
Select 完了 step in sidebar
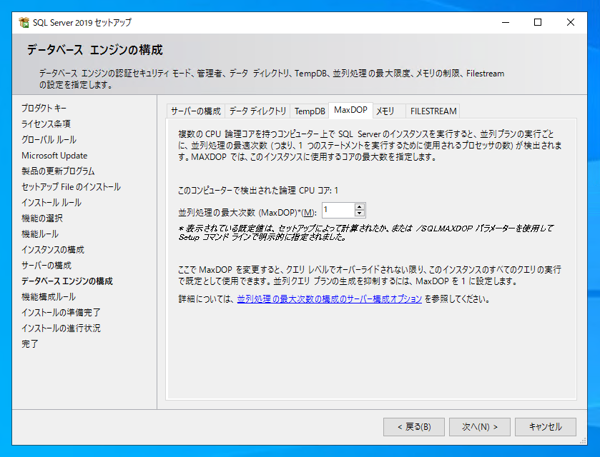[29, 344]
